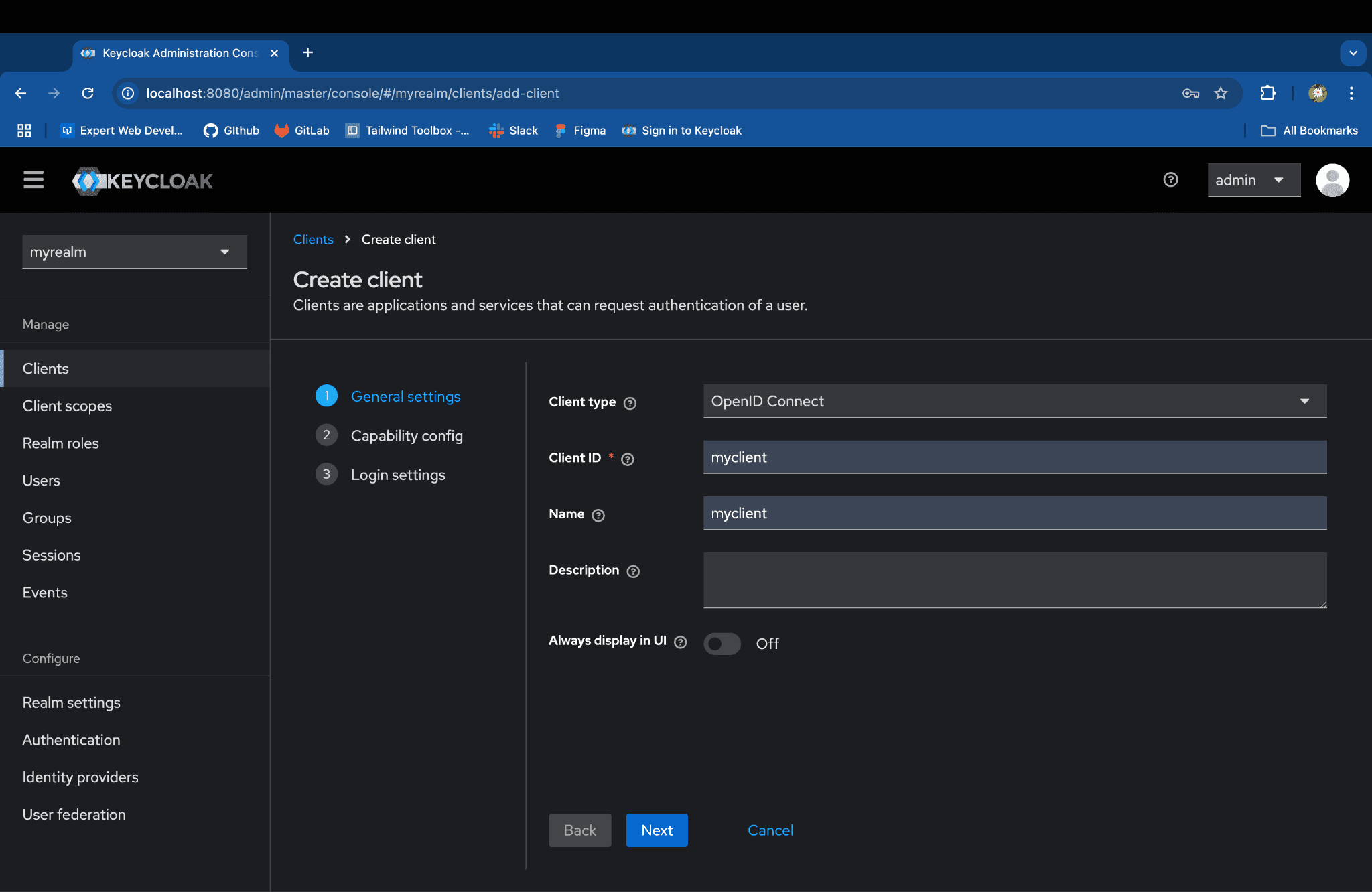Open Client scopes in sidebar
The height and width of the screenshot is (892, 1372).
[67, 406]
